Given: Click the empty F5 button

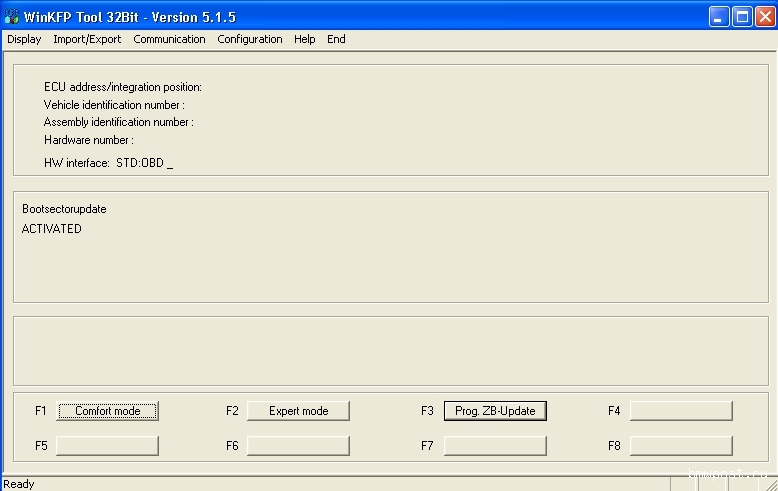Looking at the screenshot, I should [107, 445].
